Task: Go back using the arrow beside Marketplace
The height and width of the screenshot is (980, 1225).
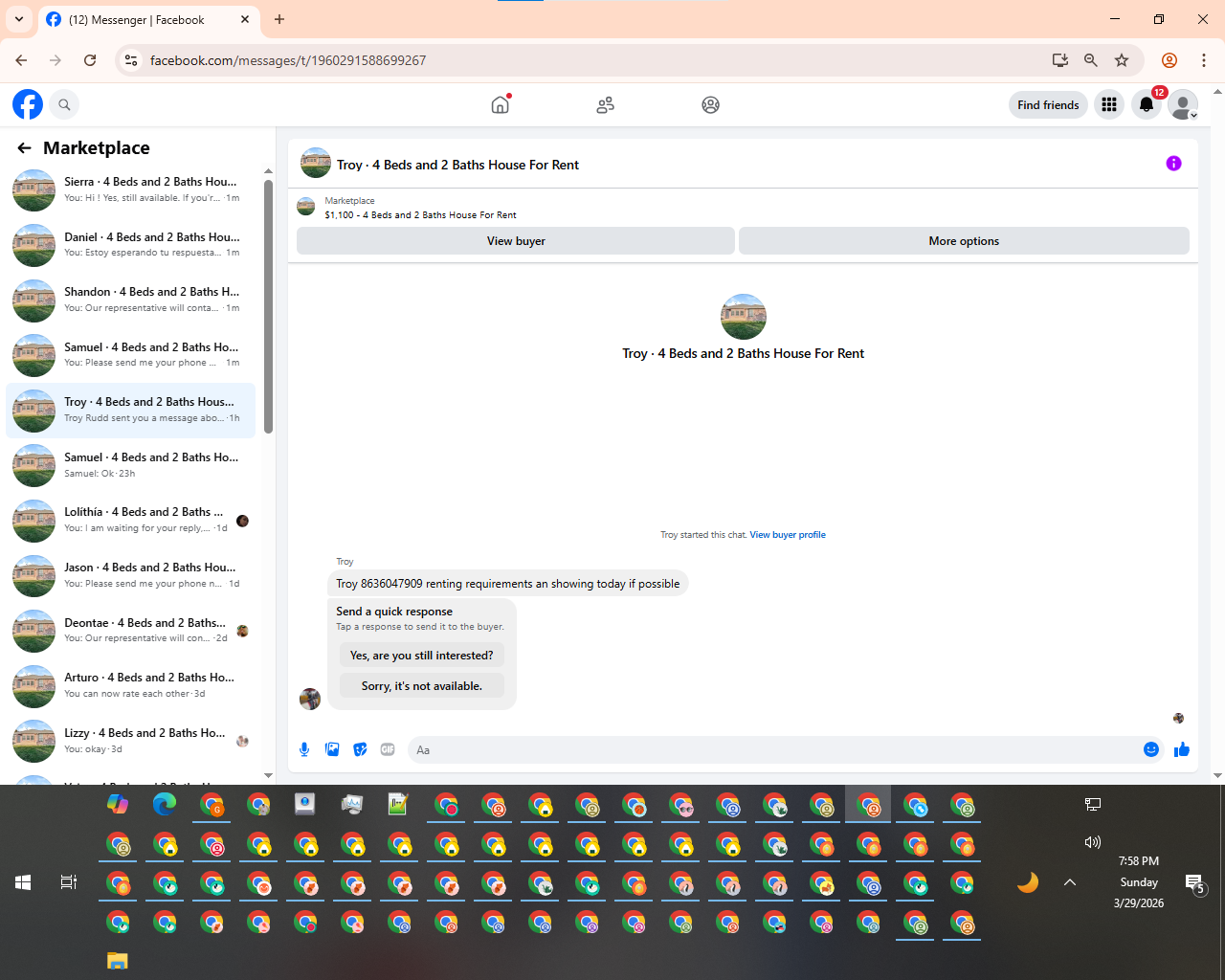Action: pyautogui.click(x=24, y=147)
